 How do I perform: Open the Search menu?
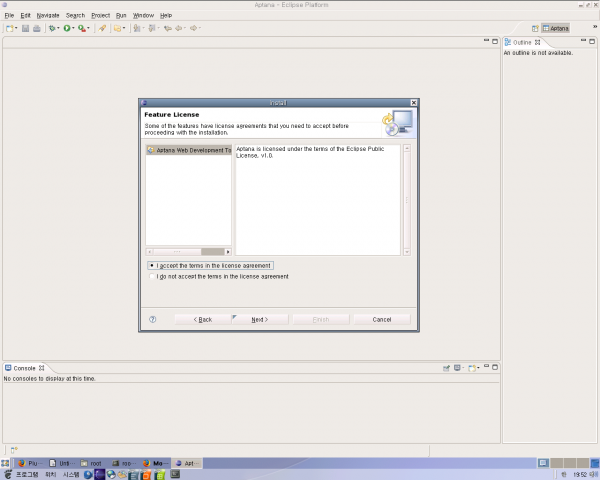pyautogui.click(x=75, y=15)
